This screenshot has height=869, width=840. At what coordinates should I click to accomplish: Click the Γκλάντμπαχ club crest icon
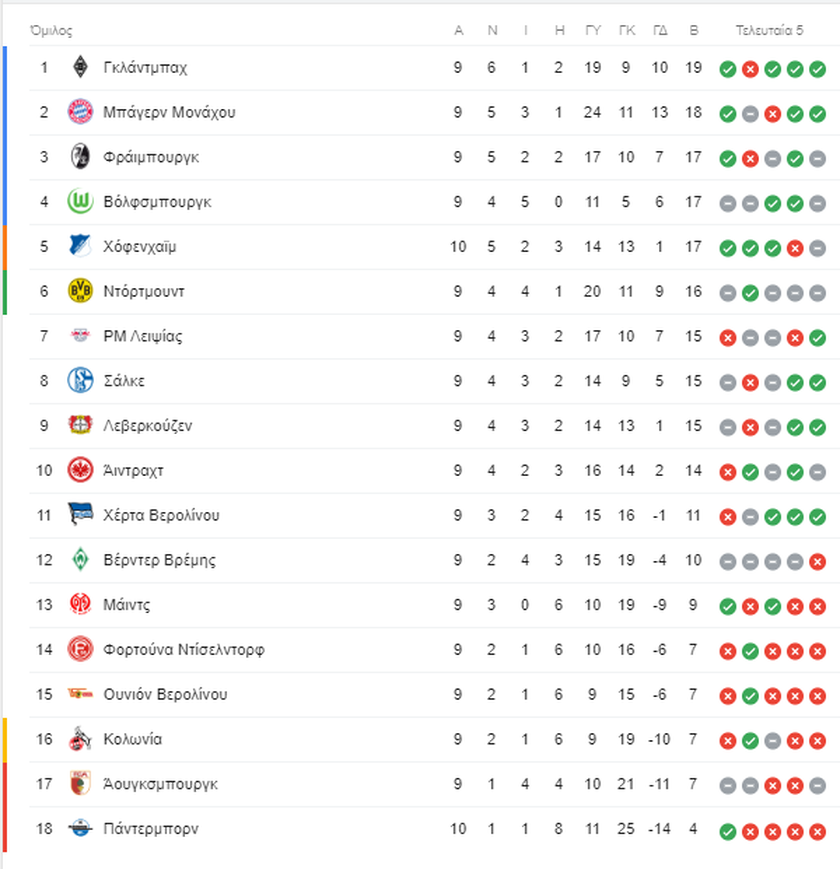pos(80,67)
